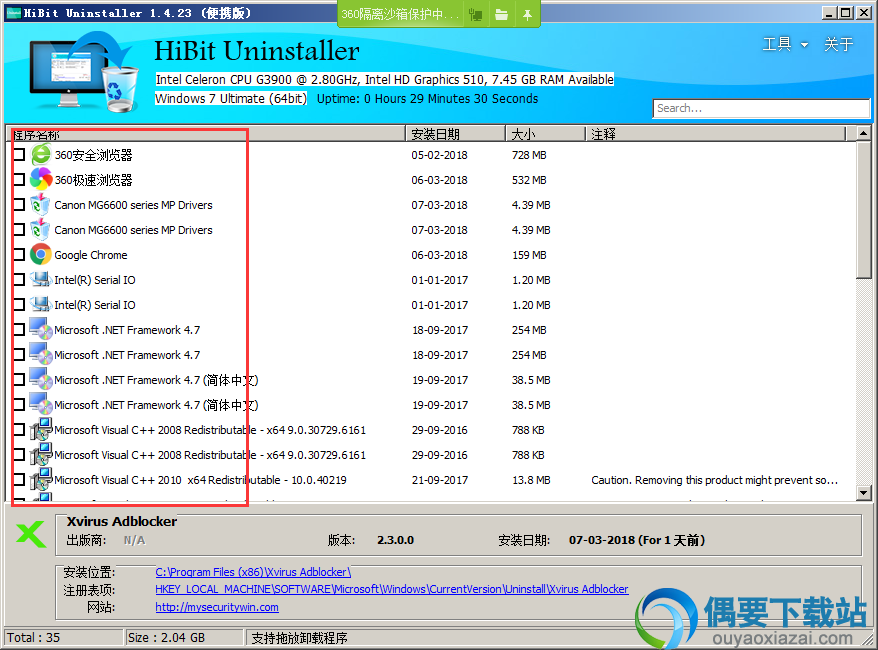Click the Google Chrome icon in list
Viewport: 878px width, 650px height.
(41, 255)
